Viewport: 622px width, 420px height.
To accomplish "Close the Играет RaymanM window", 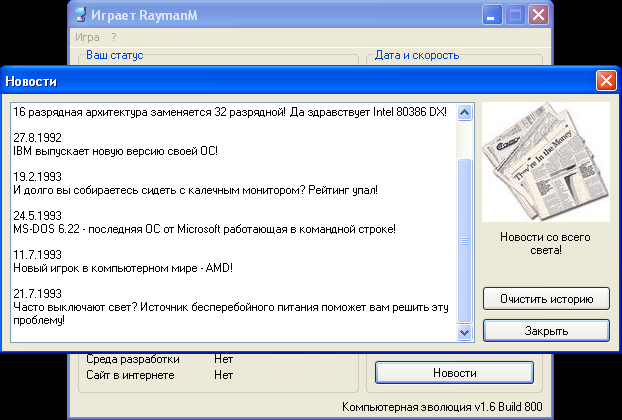I will coord(538,15).
